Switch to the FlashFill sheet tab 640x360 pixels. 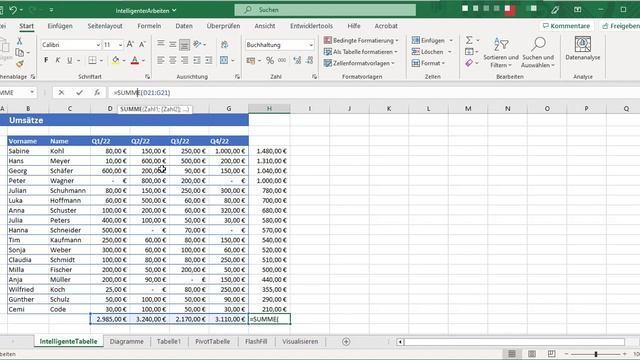point(256,341)
